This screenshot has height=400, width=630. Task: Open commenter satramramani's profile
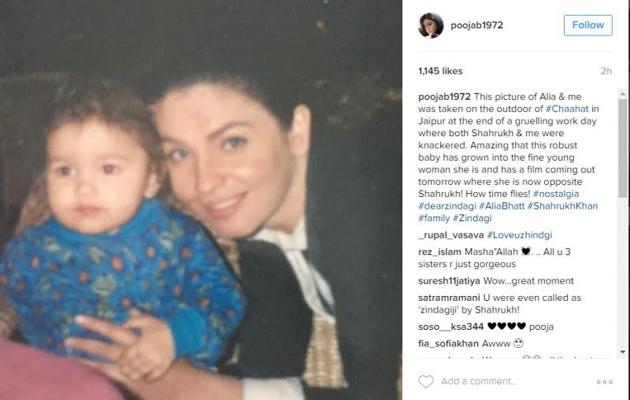coord(449,298)
